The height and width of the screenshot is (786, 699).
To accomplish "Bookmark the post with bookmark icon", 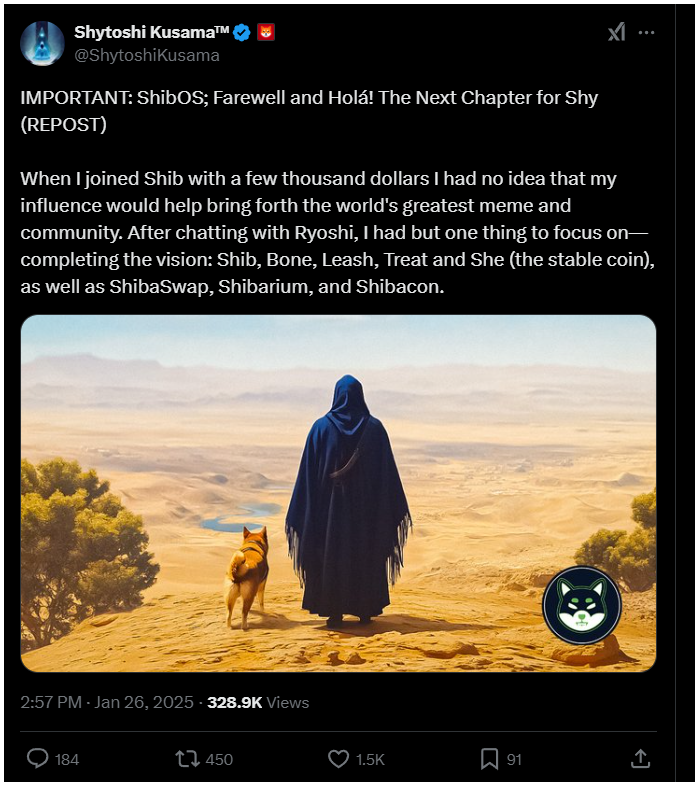I will tap(489, 758).
